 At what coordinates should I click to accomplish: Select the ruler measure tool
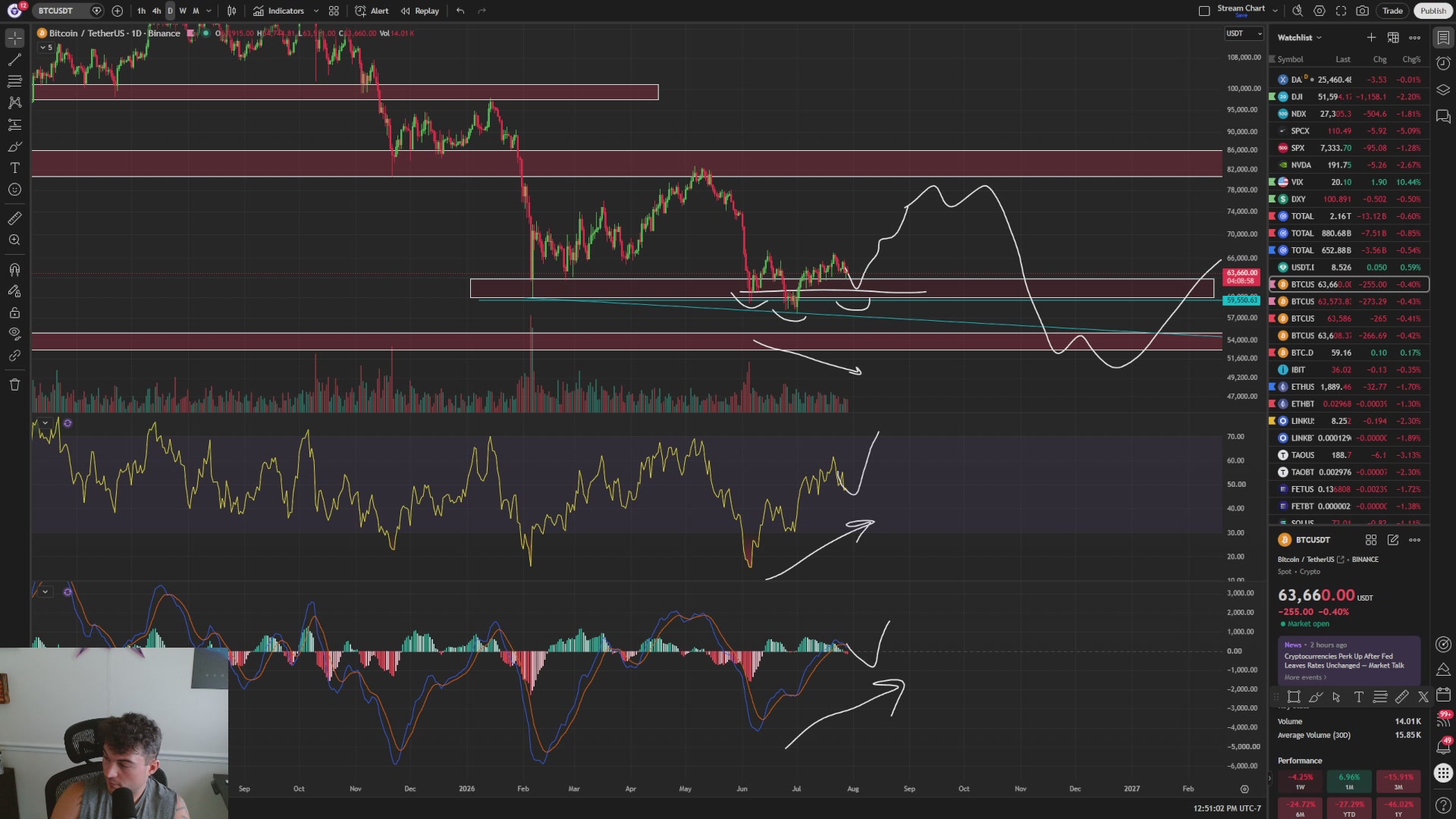click(14, 218)
